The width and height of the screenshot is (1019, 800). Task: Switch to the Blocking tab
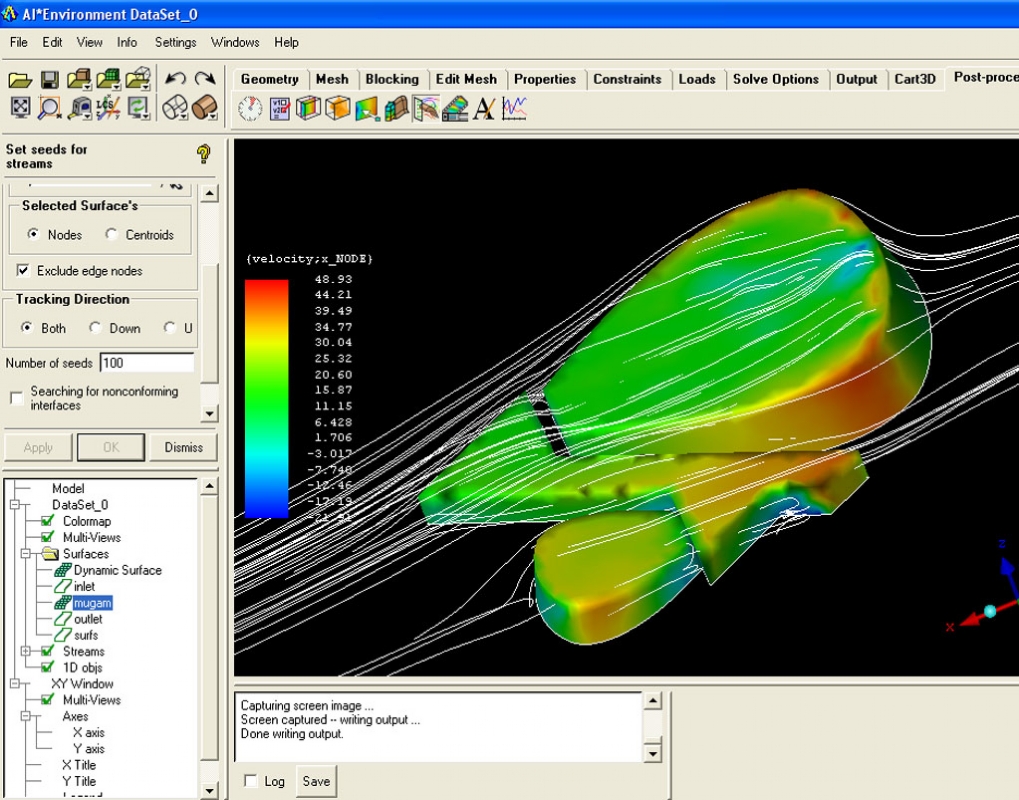point(392,79)
